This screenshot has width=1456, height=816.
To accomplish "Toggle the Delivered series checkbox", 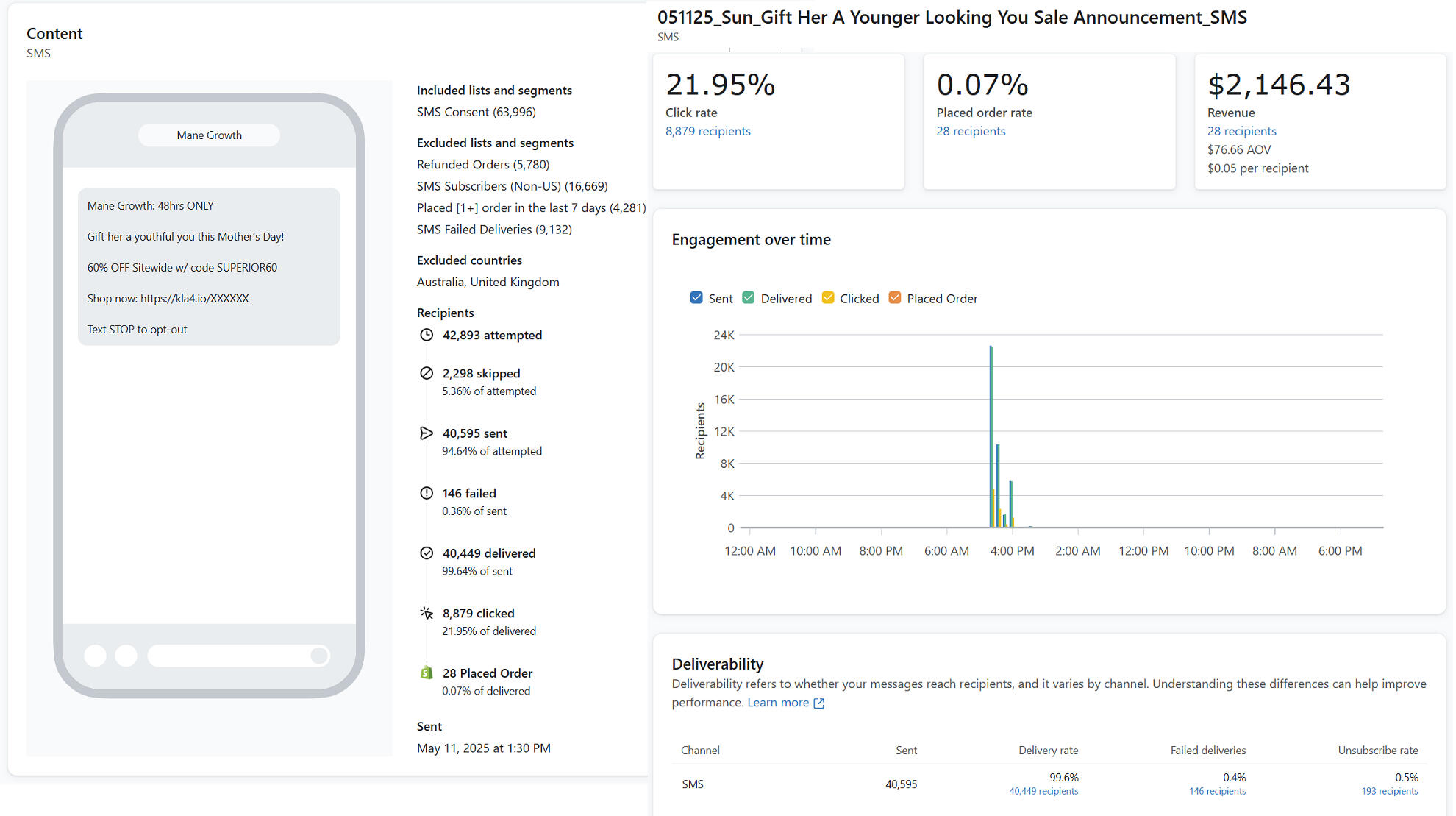I will pyautogui.click(x=749, y=298).
